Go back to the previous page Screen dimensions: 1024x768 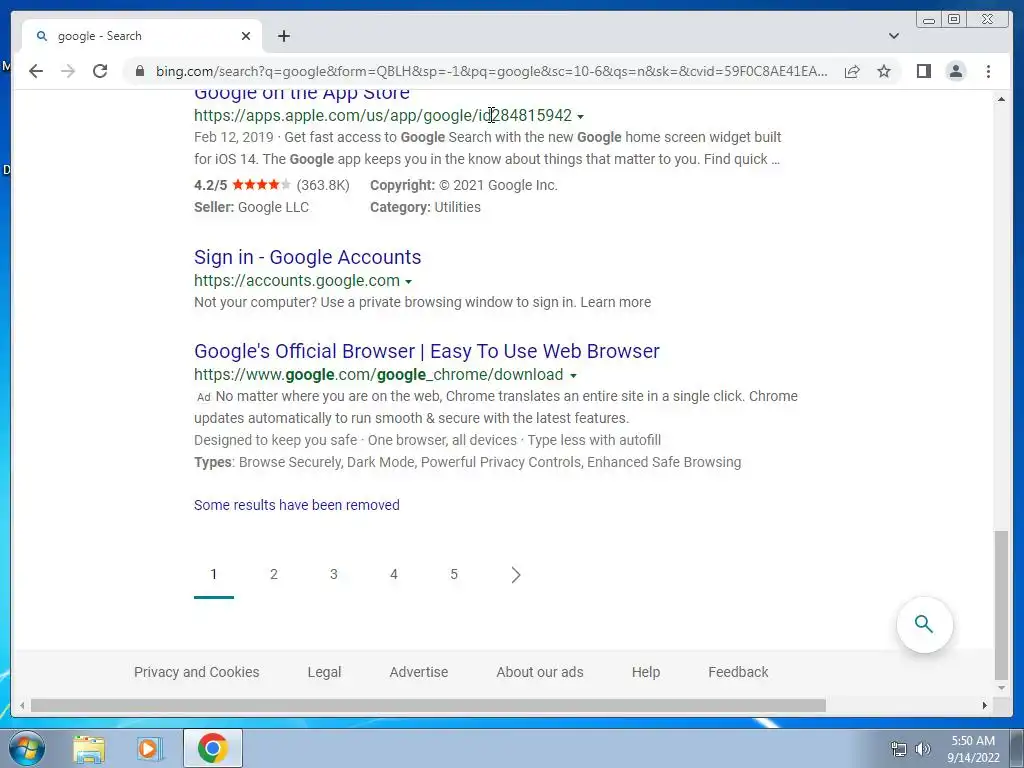pos(36,71)
